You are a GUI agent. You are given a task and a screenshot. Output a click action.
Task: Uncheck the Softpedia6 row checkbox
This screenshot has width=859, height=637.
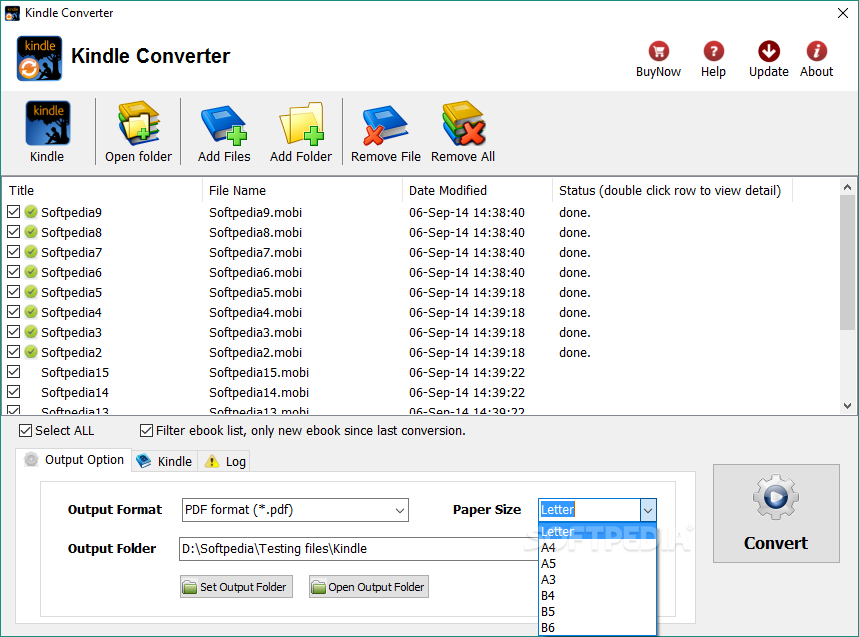(14, 272)
